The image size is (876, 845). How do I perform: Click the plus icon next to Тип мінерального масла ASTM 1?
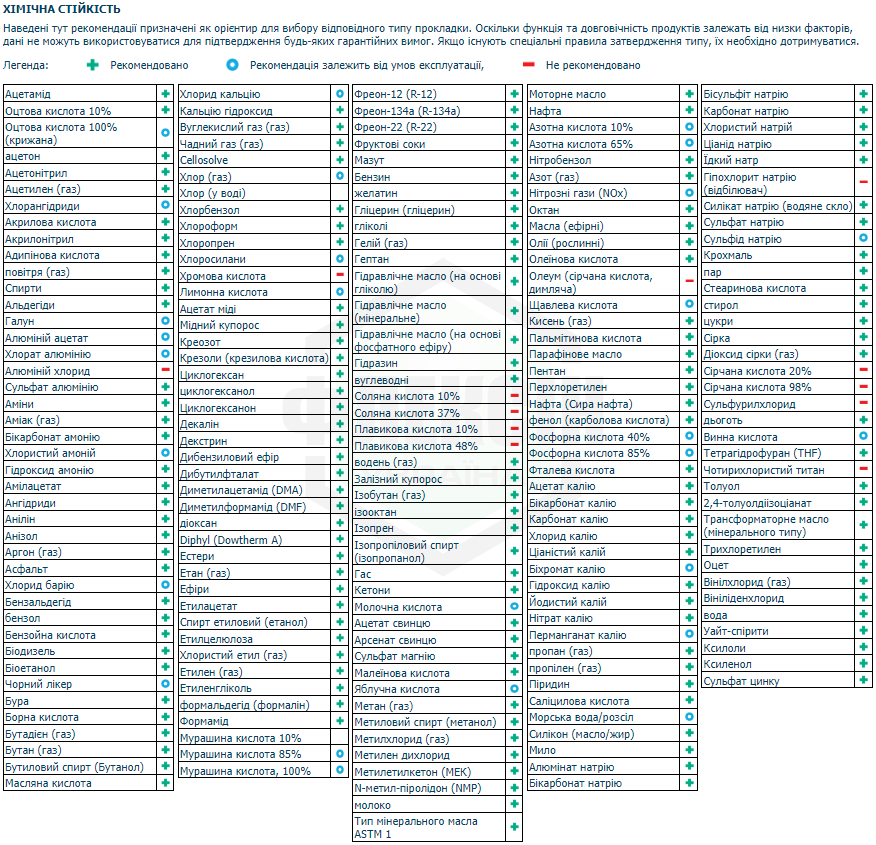pos(515,827)
